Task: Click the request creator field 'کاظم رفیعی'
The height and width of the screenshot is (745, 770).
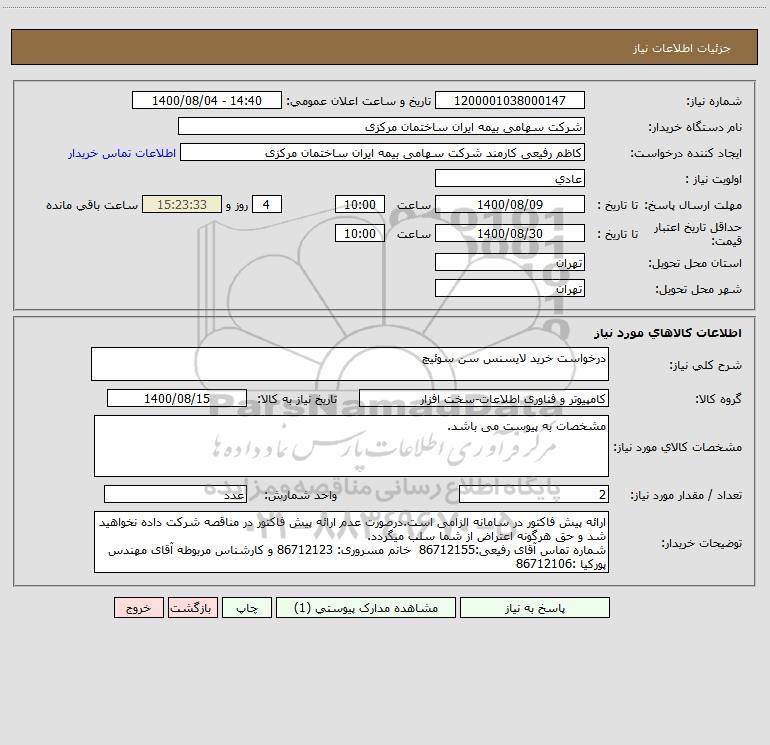Action: point(383,153)
